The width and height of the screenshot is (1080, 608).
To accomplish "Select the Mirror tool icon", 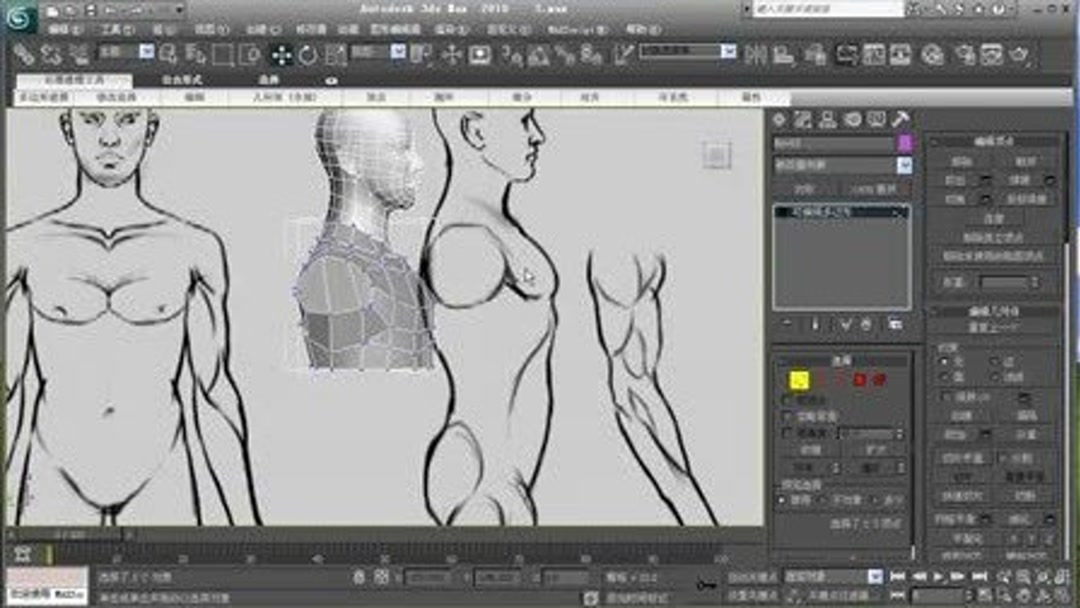I will click(755, 54).
